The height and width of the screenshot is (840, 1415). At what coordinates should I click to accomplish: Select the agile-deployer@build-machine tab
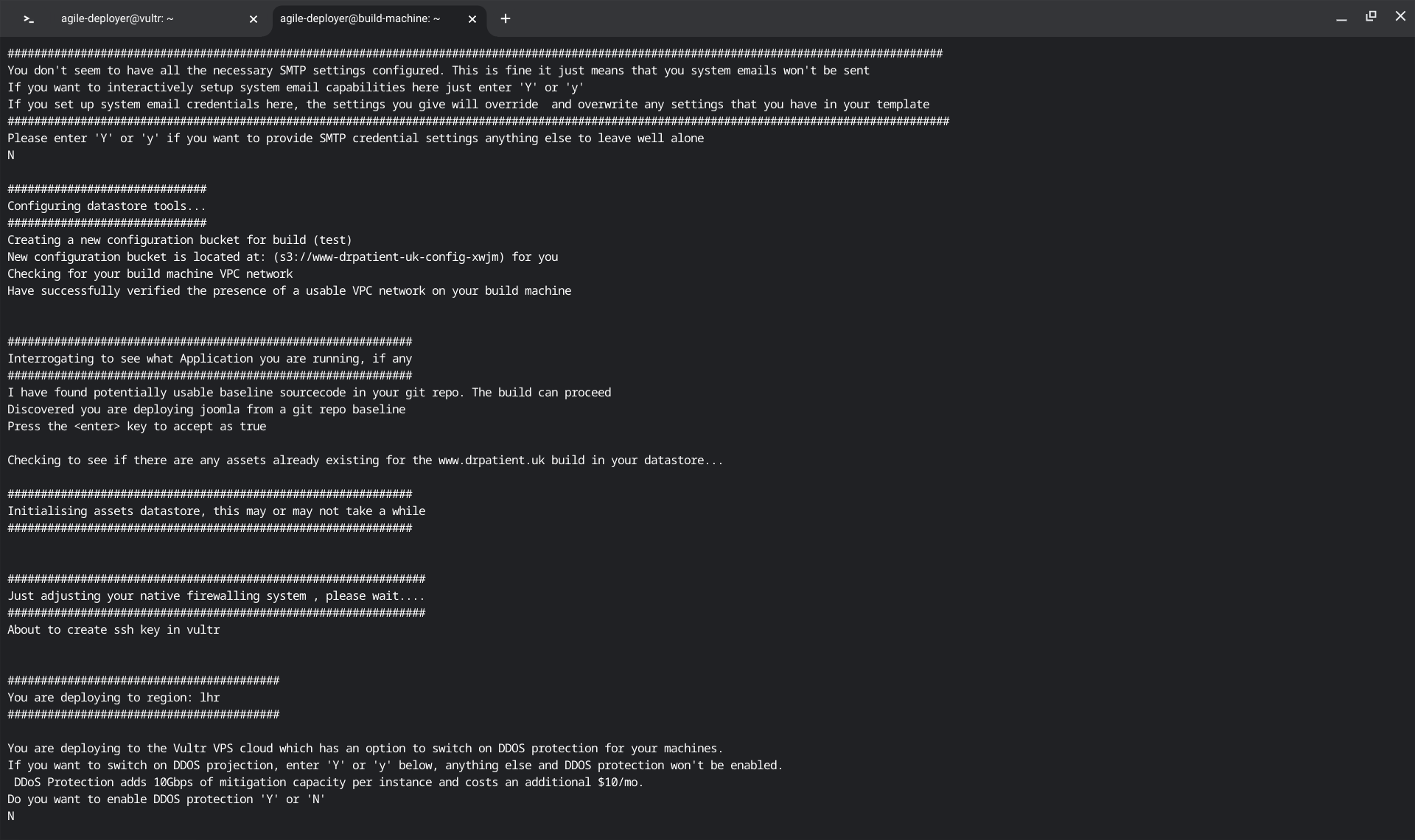click(360, 19)
